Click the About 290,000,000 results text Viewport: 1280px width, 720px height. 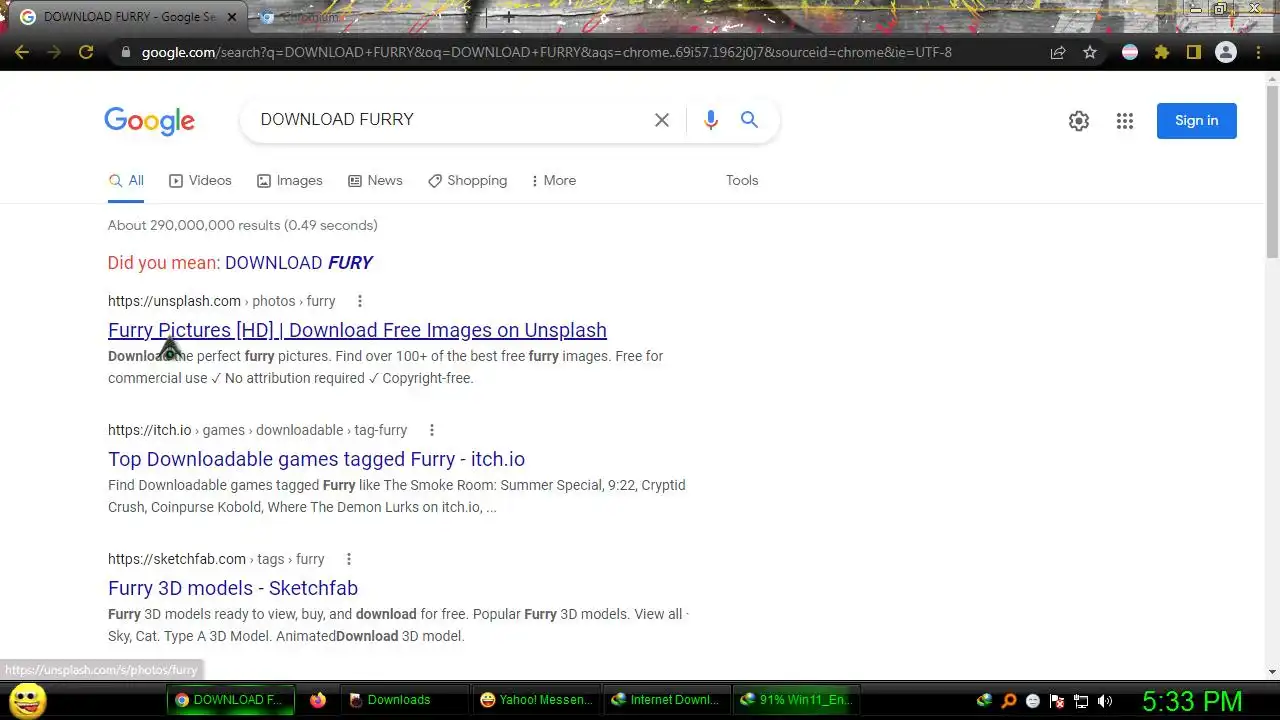coord(243,226)
